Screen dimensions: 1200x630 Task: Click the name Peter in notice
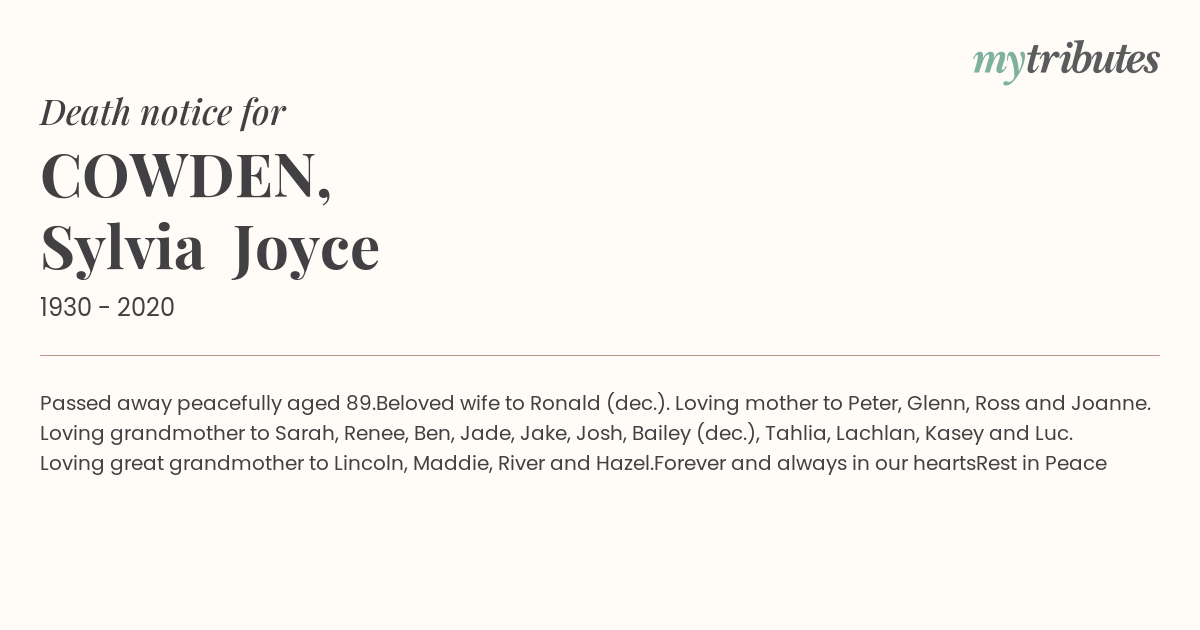point(870,404)
